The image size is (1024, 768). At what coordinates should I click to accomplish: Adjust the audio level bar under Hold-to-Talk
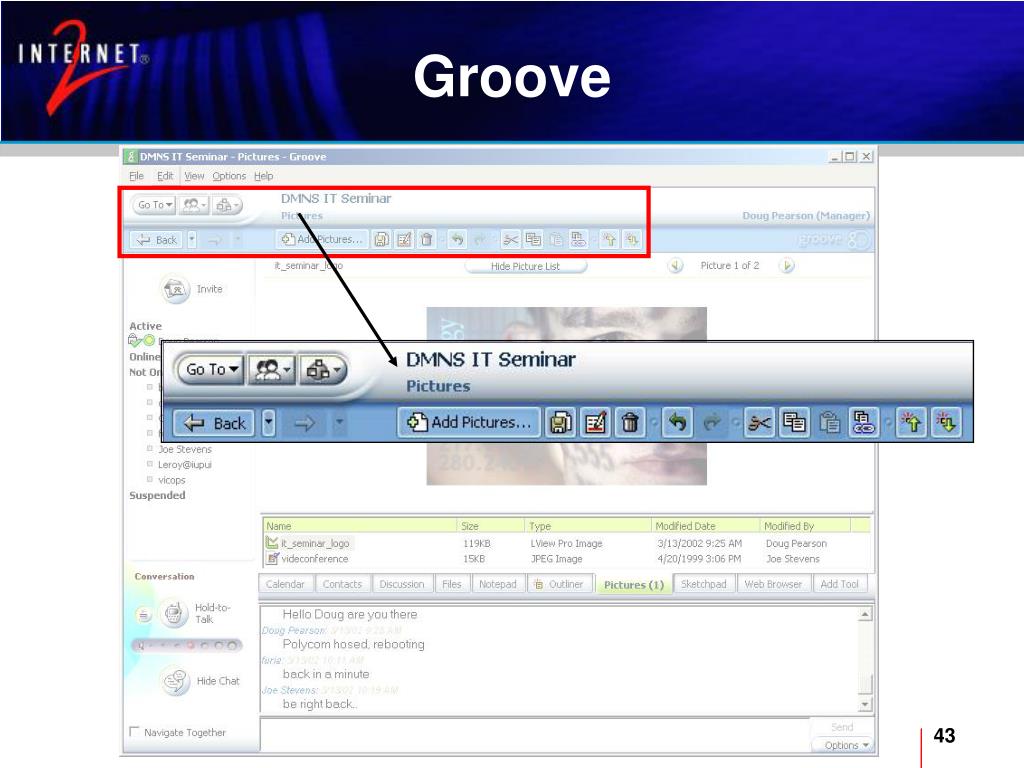[x=187, y=645]
